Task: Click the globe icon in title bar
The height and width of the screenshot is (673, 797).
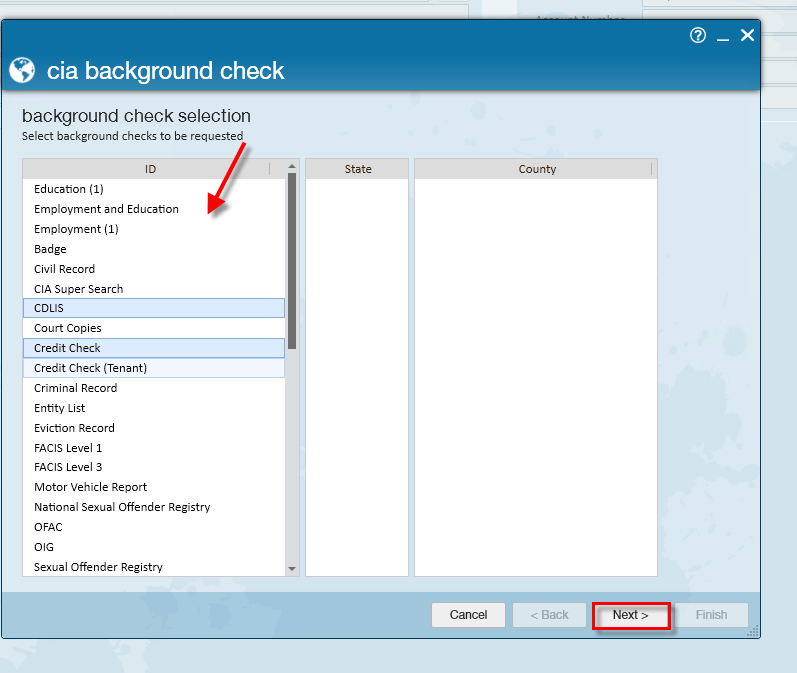Action: pyautogui.click(x=22, y=70)
